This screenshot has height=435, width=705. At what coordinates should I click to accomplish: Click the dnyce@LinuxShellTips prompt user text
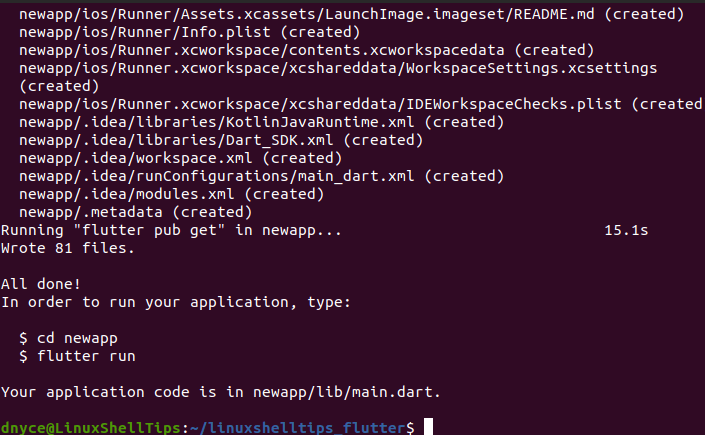click(91, 427)
